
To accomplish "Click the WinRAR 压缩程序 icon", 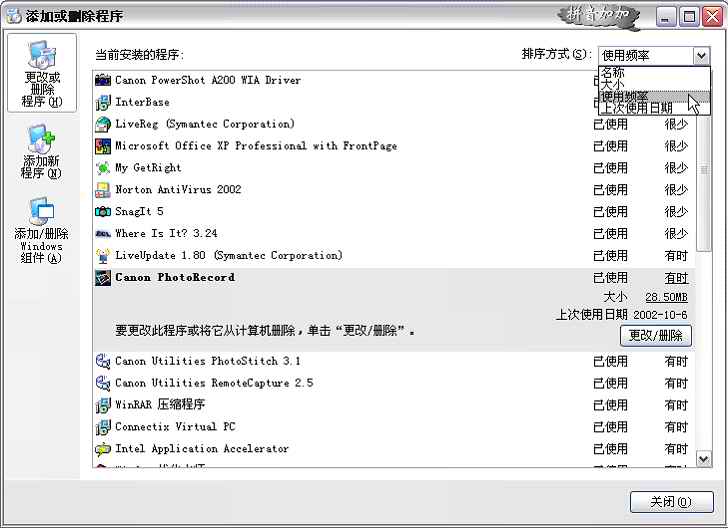I will coord(103,405).
